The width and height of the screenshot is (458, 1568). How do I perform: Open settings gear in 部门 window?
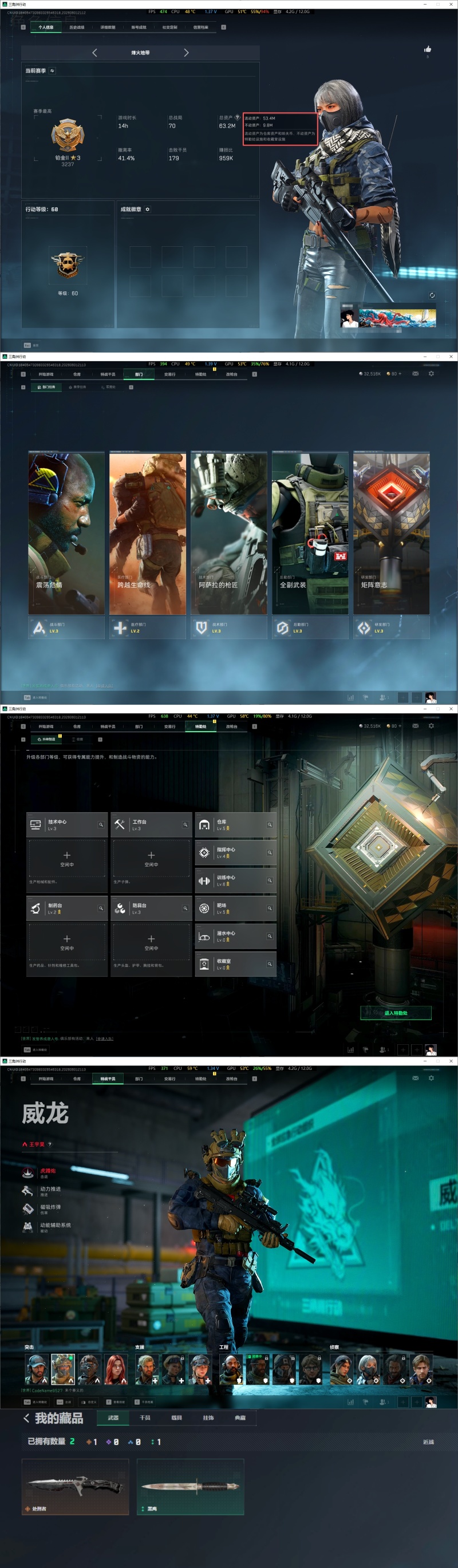pos(431,374)
